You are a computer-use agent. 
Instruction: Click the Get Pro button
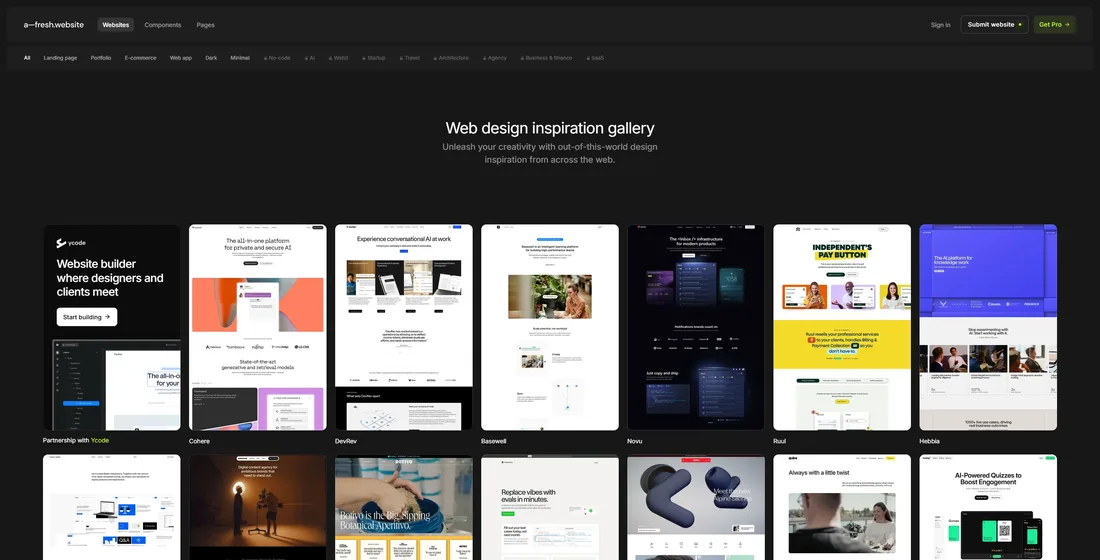click(x=1054, y=25)
